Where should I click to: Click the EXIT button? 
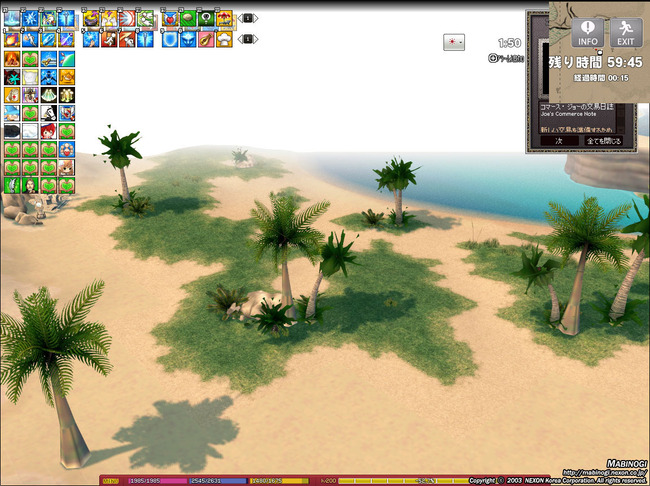626,33
